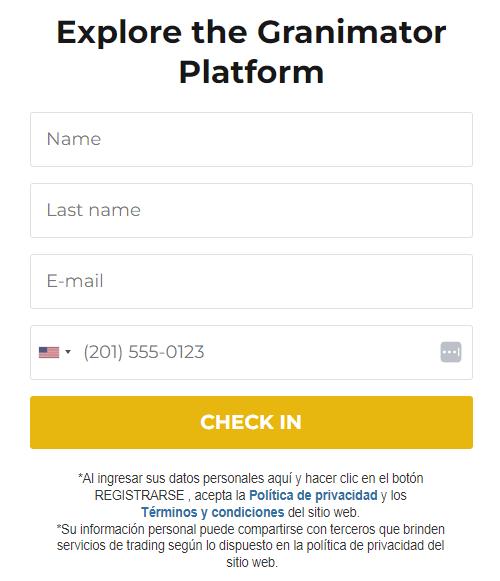
Task: Select the E-mail input field
Action: pyautogui.click(x=251, y=281)
